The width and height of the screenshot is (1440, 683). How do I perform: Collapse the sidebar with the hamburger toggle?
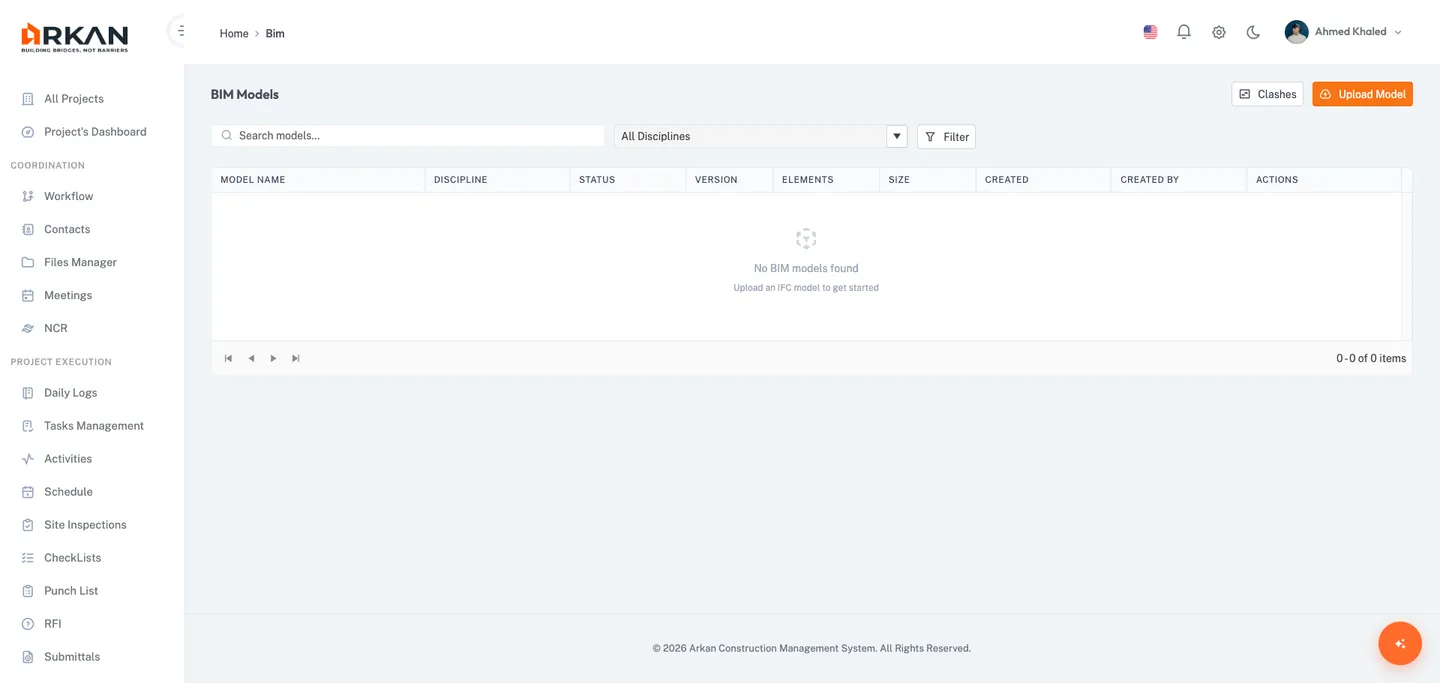point(180,30)
